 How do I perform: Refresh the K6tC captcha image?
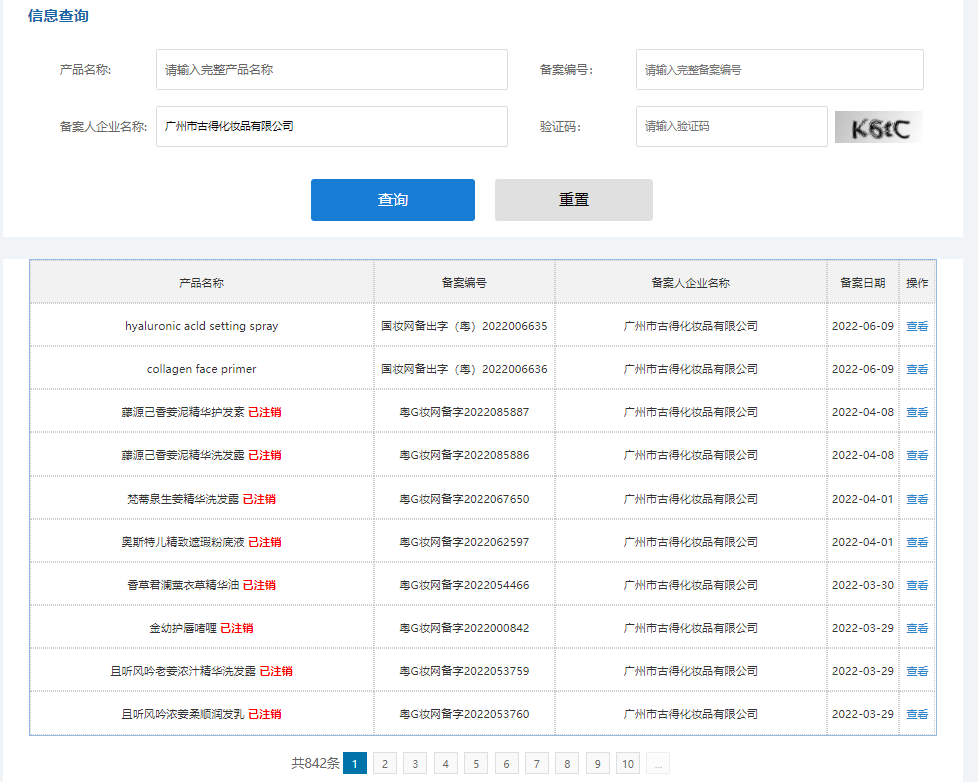(x=878, y=127)
